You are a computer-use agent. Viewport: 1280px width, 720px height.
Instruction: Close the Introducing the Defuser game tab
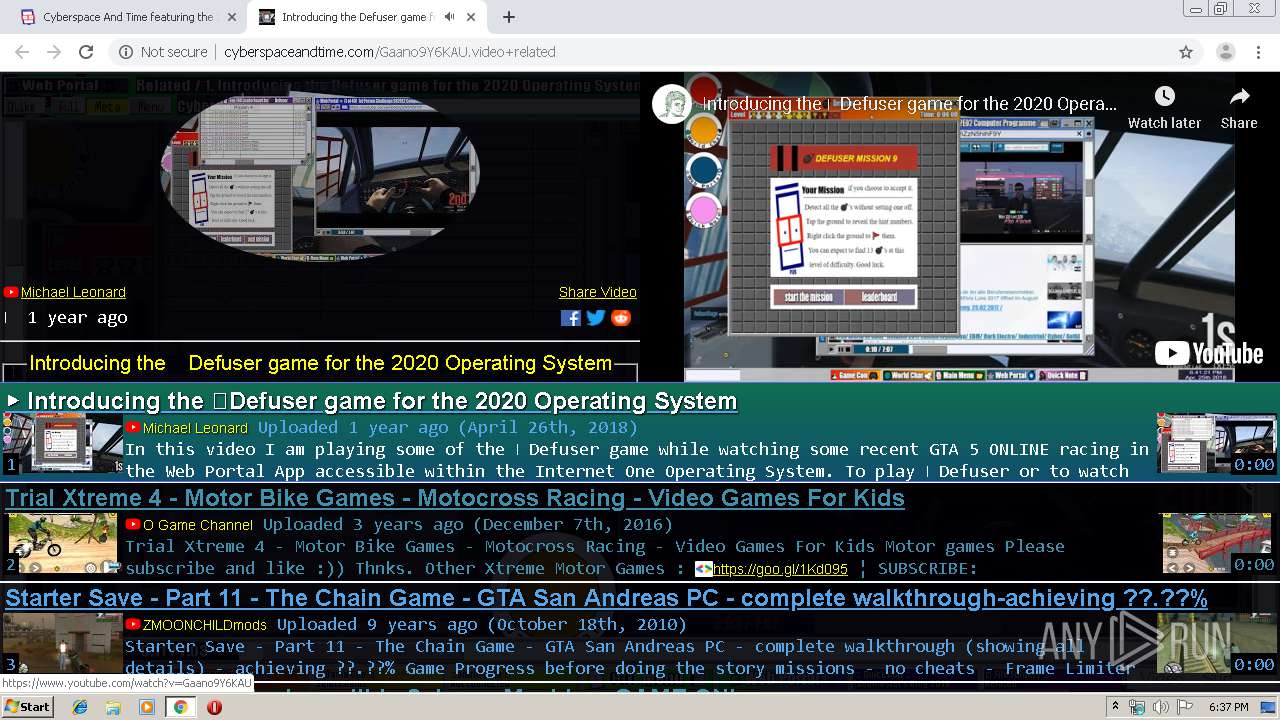471,17
